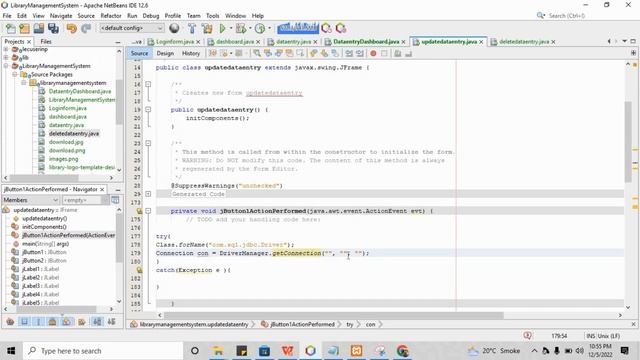This screenshot has width=640, height=360.
Task: Click jButton1ActionPerformed in the breadcrumb bar
Action: click(x=302, y=324)
